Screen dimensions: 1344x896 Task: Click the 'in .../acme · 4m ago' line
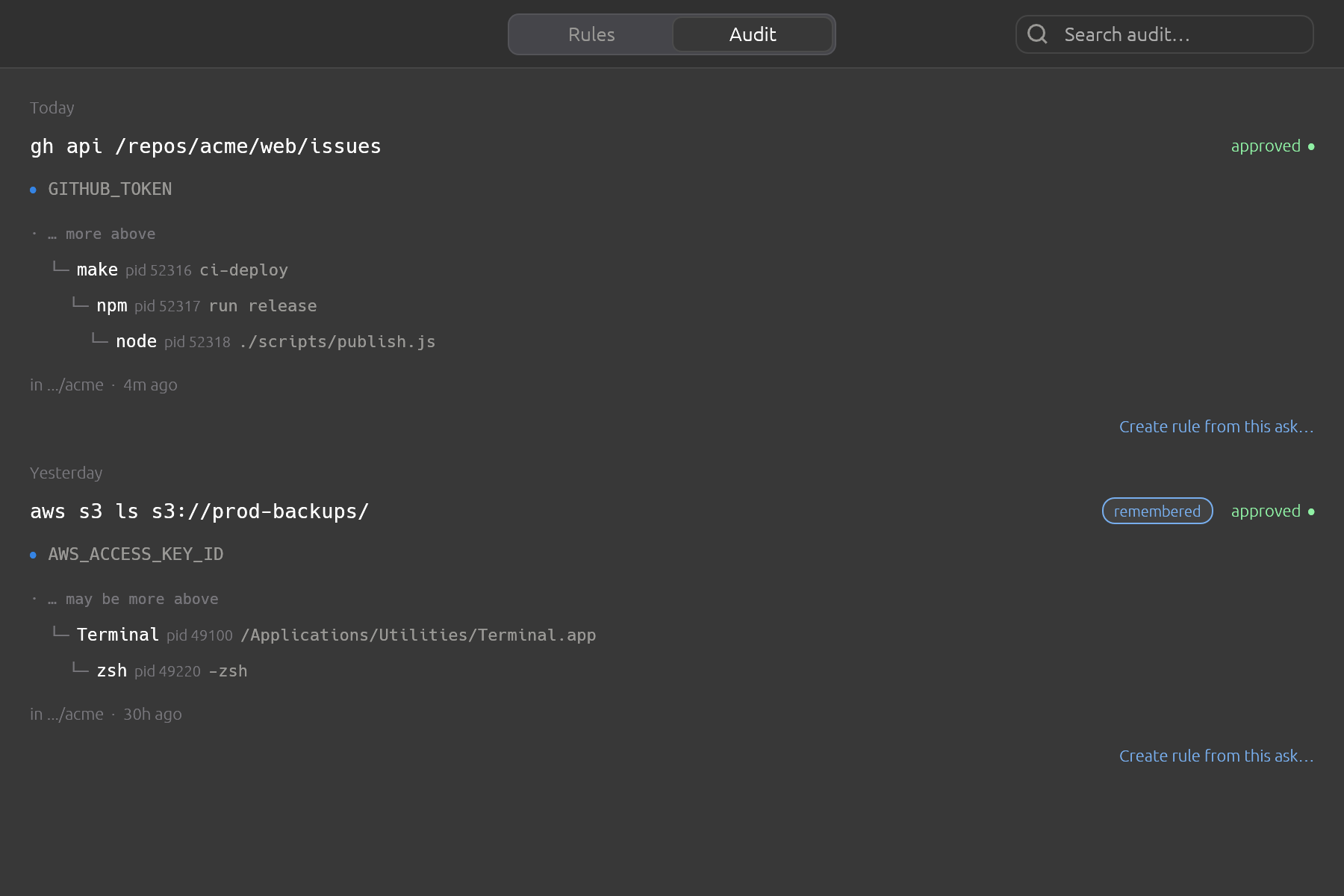(x=104, y=385)
